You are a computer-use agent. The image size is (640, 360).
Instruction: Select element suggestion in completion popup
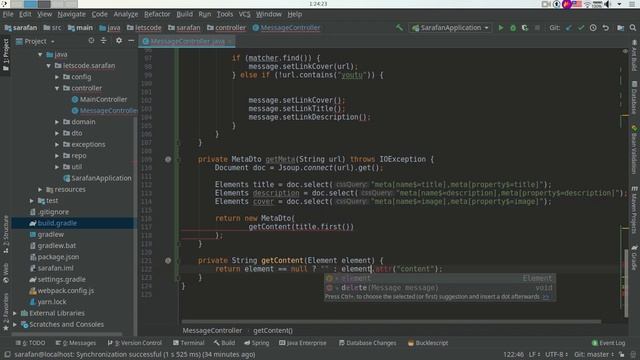439,278
